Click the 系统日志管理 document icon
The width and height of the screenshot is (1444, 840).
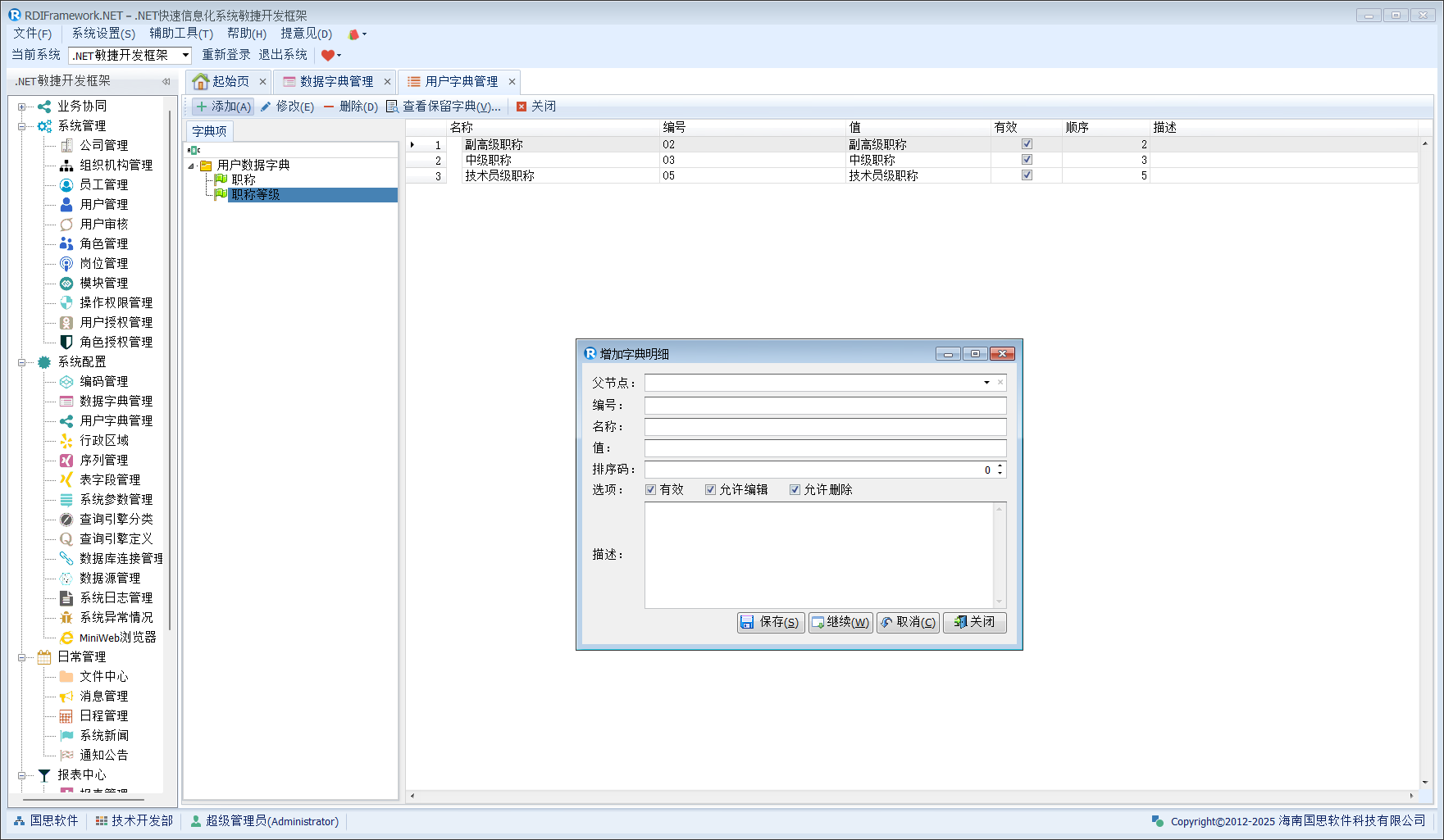tap(66, 597)
